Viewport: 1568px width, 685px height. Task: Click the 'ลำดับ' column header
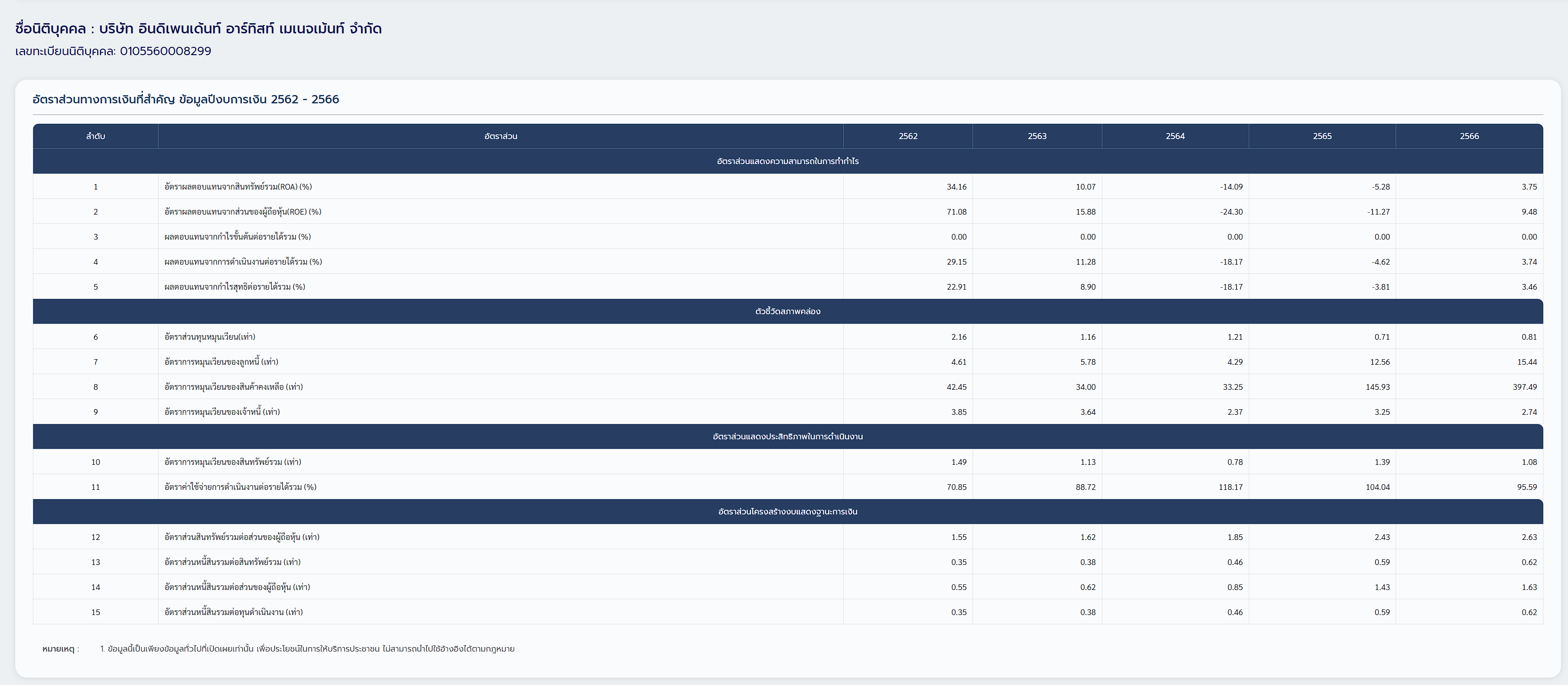click(95, 136)
